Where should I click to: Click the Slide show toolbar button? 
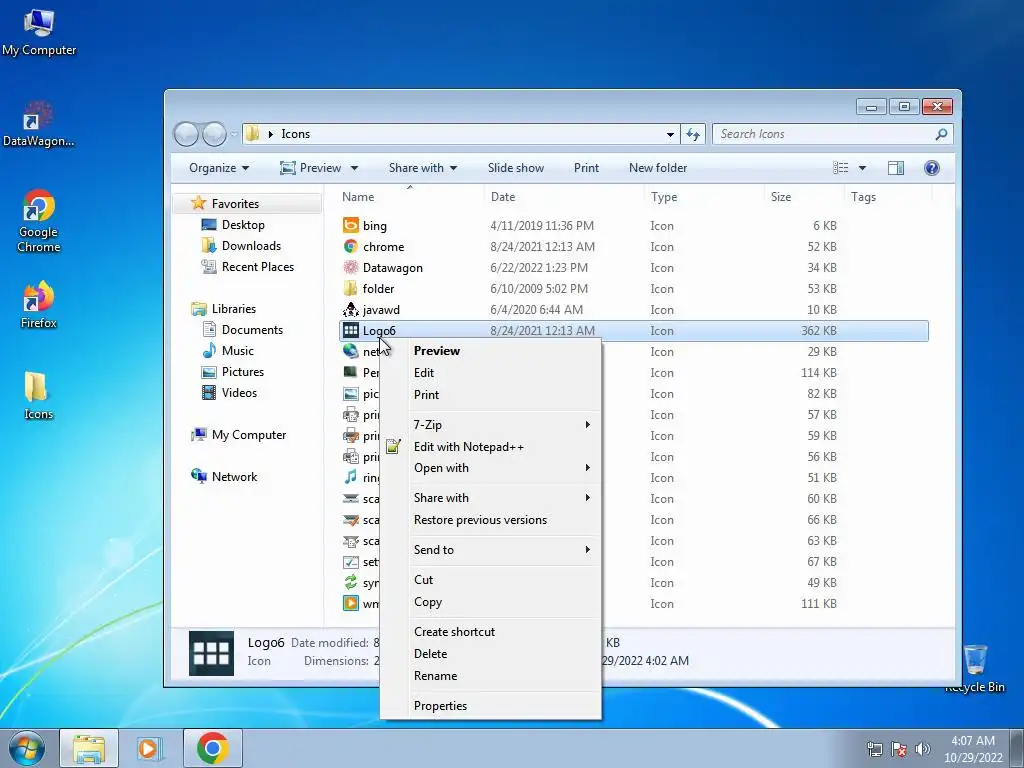tap(516, 168)
